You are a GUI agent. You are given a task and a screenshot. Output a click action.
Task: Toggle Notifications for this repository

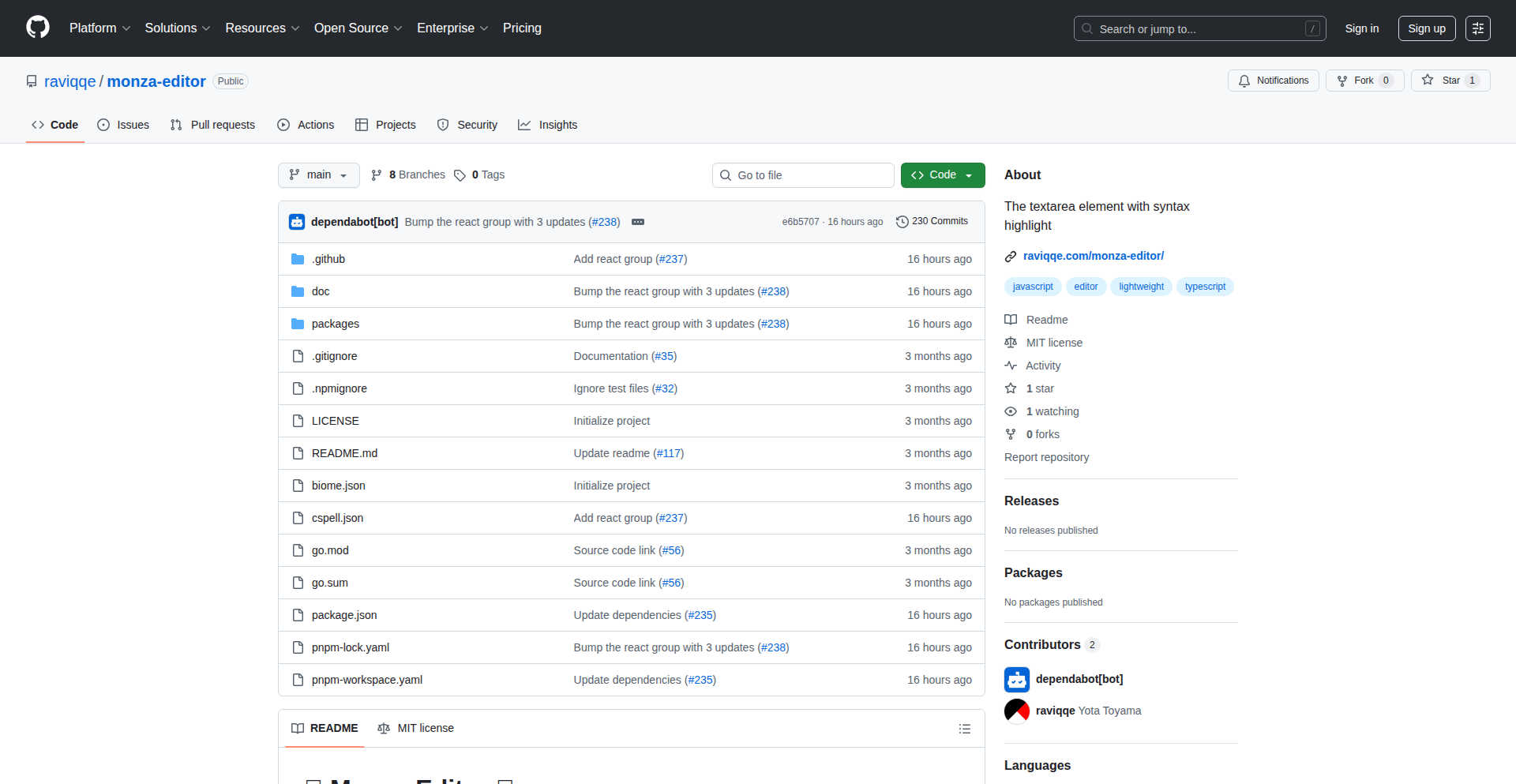1273,81
